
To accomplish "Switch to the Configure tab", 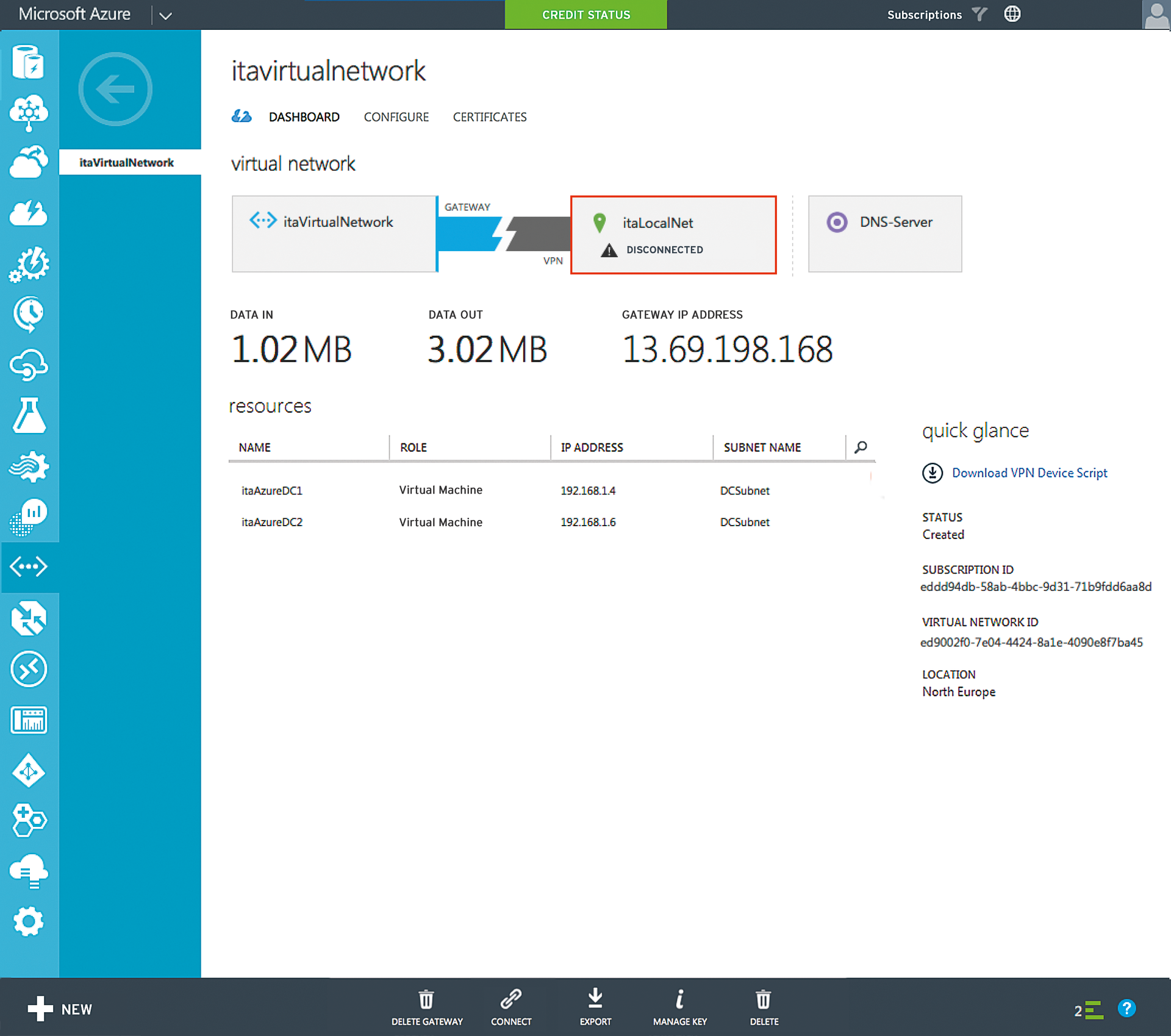I will (396, 116).
